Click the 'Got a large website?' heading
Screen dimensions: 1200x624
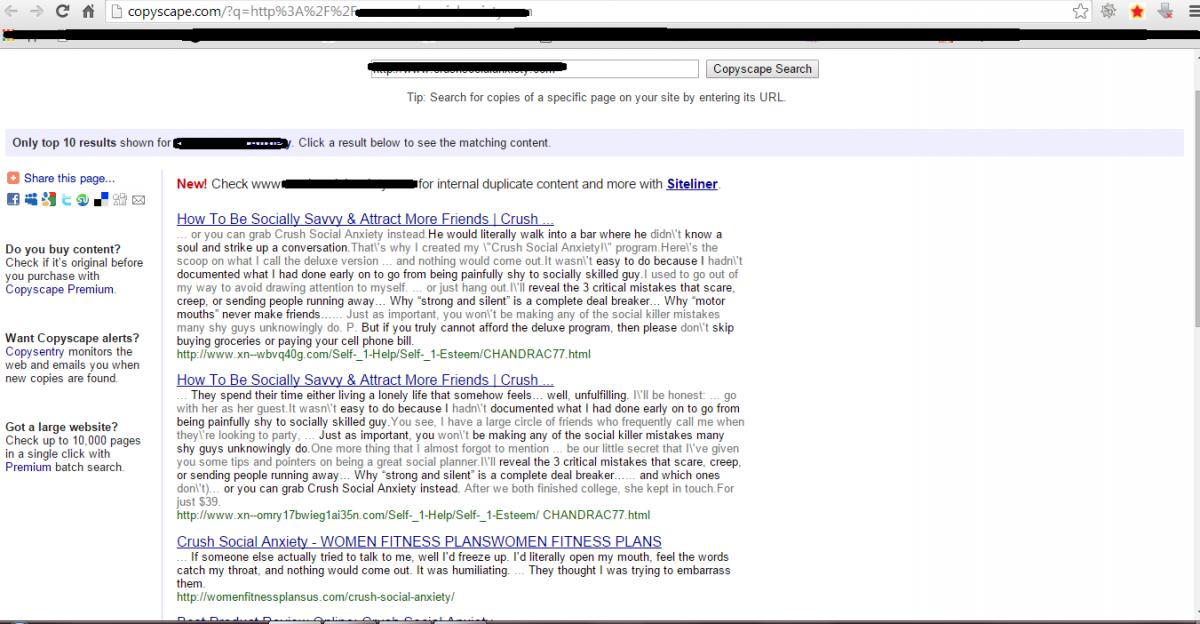61,427
